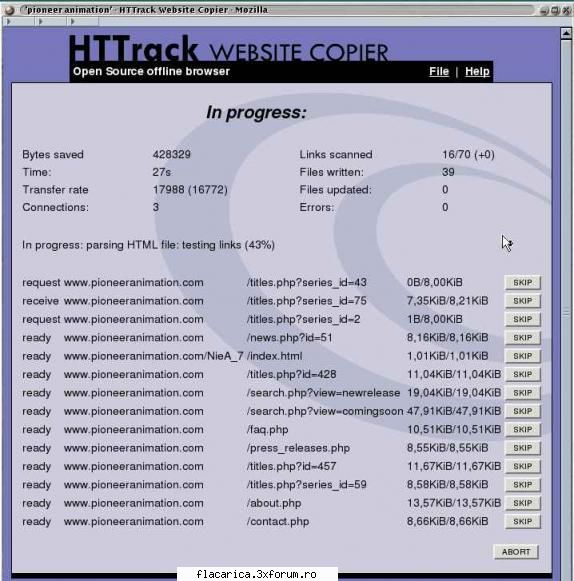Viewport: 574px width, 581px height.
Task: Skip the titles.php?id=428 download
Action: coord(522,374)
